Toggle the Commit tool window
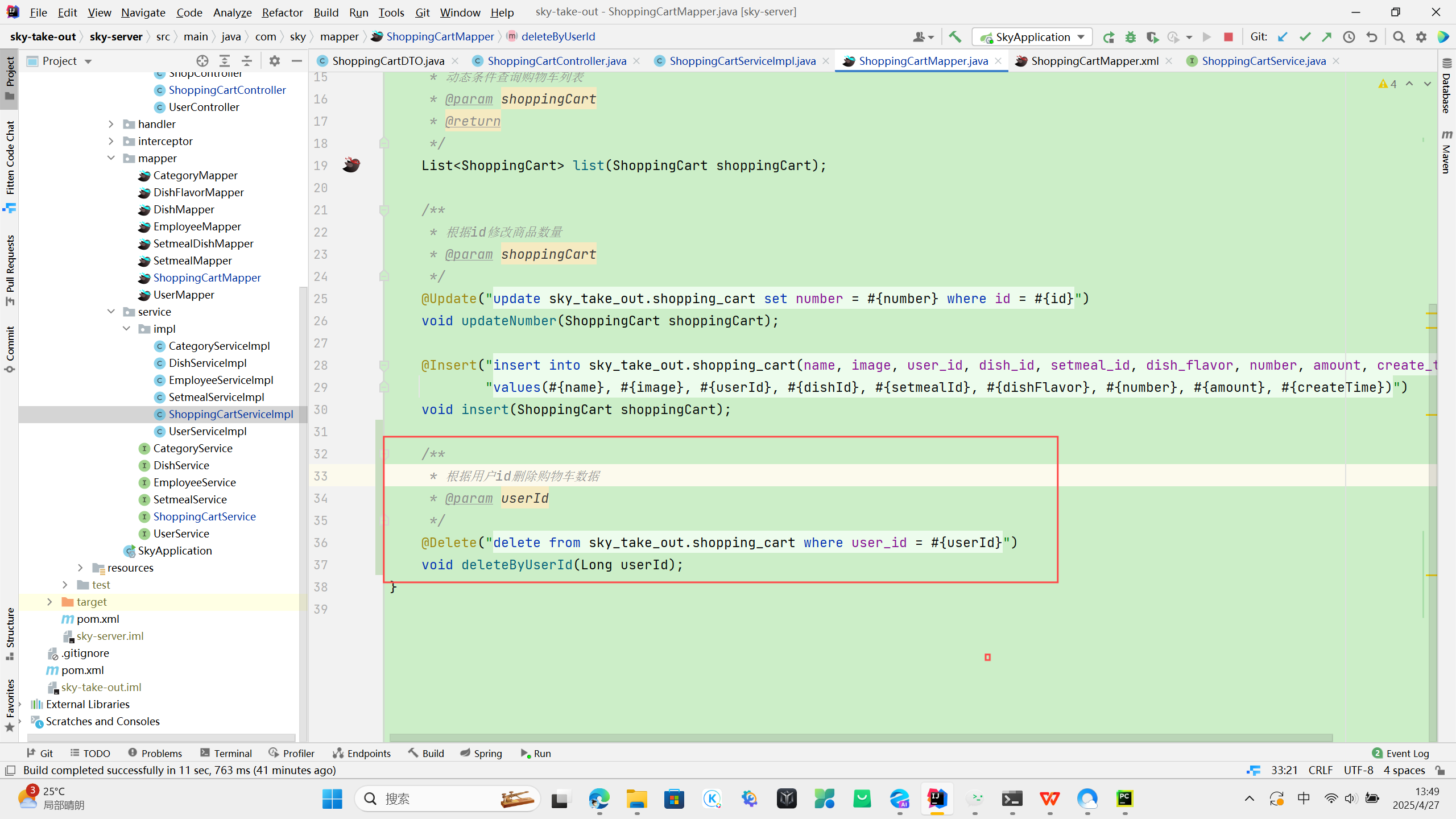Viewport: 1456px width, 819px height. [x=10, y=348]
